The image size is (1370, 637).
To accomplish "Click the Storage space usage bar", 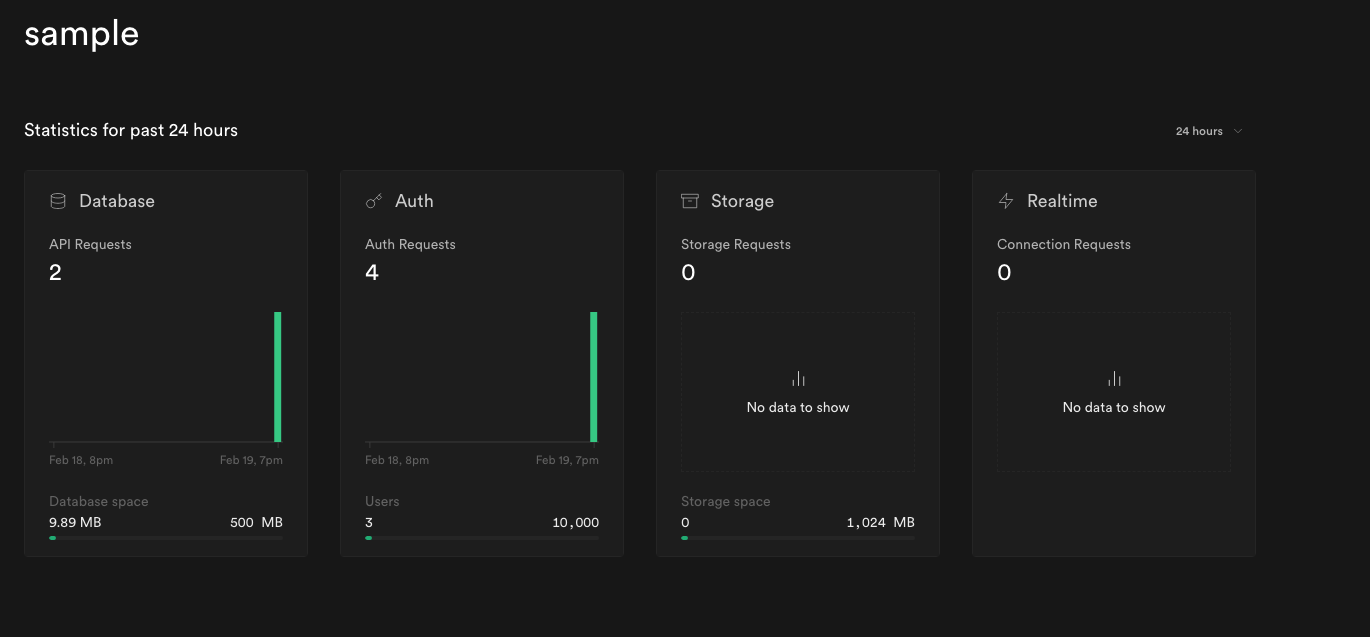I will (798, 538).
